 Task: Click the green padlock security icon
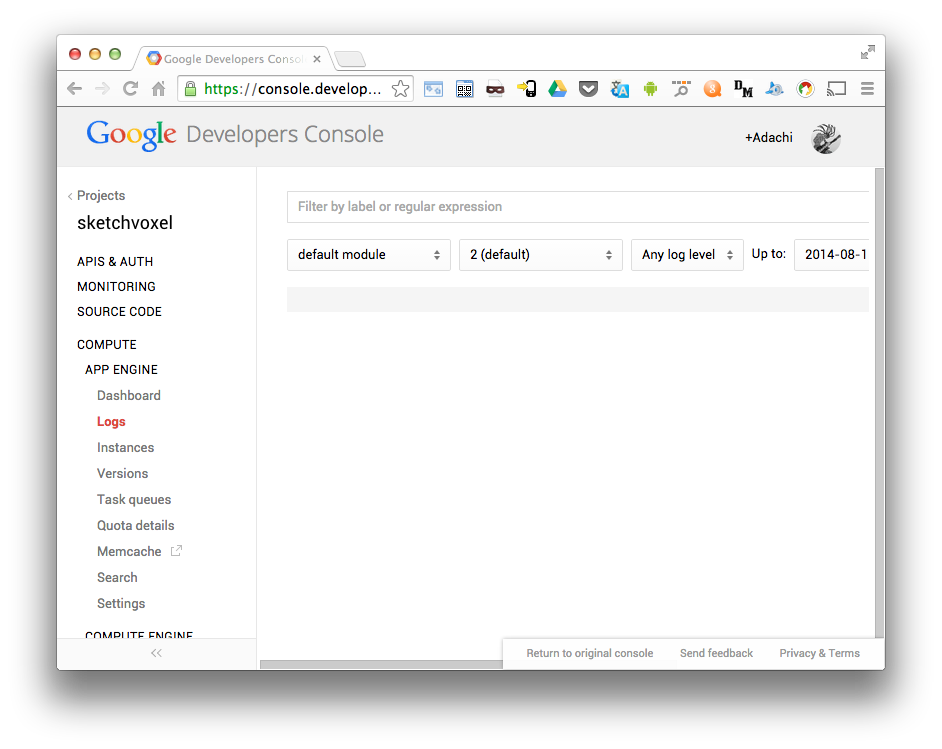click(190, 89)
